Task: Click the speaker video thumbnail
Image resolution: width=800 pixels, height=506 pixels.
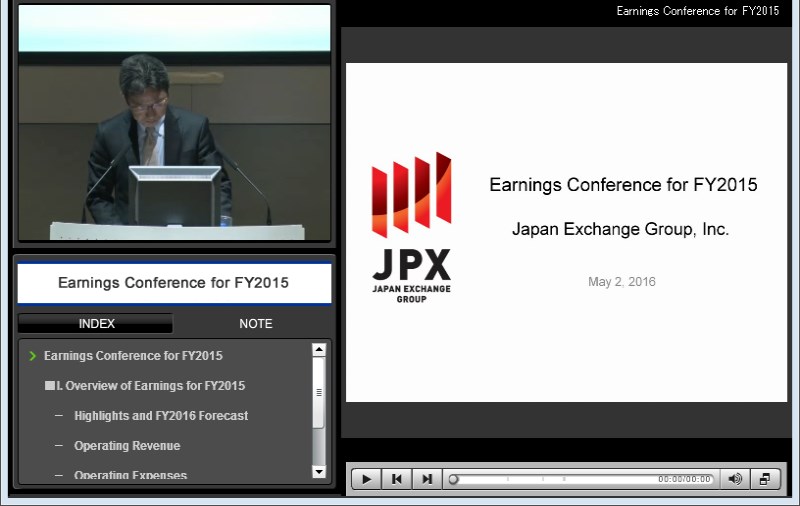Action: point(174,122)
